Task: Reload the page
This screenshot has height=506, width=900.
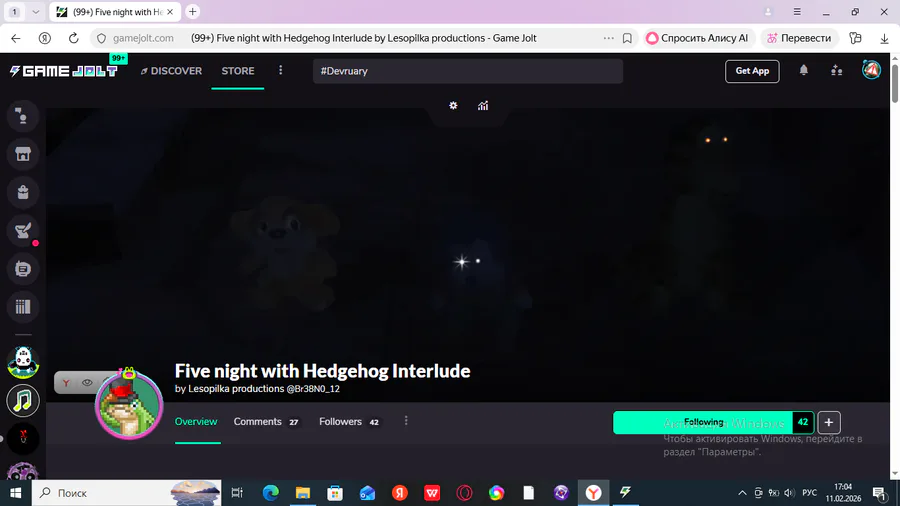Action: click(x=73, y=38)
